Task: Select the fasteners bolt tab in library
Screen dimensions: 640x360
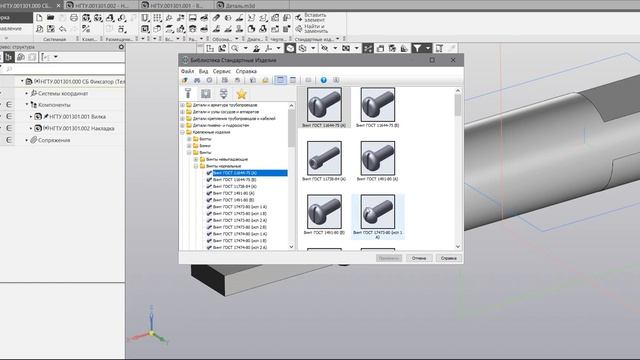Action: 188,94
